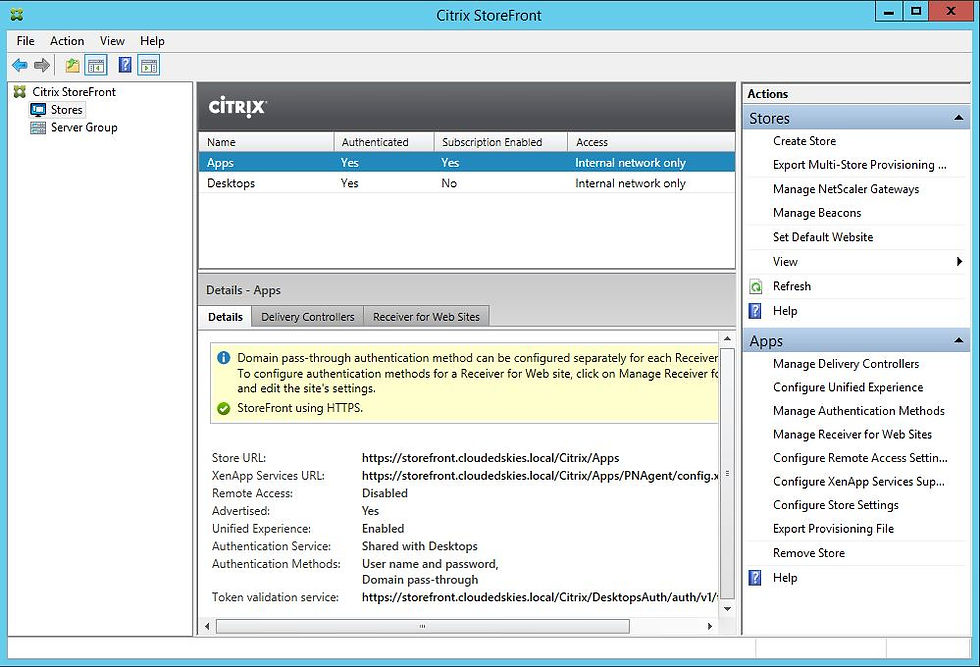
Task: Open Manage Delivery Controllers action
Action: click(846, 364)
